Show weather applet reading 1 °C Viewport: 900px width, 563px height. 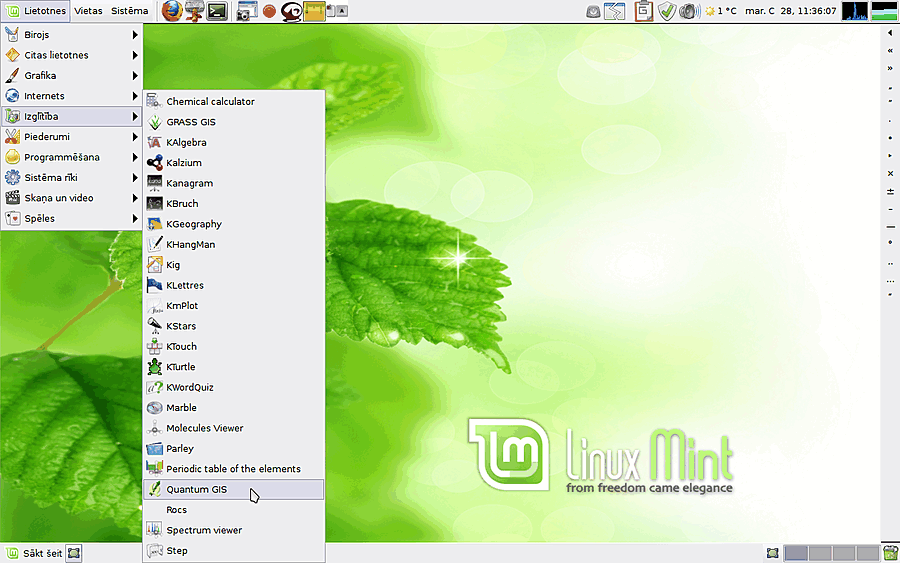pos(721,11)
